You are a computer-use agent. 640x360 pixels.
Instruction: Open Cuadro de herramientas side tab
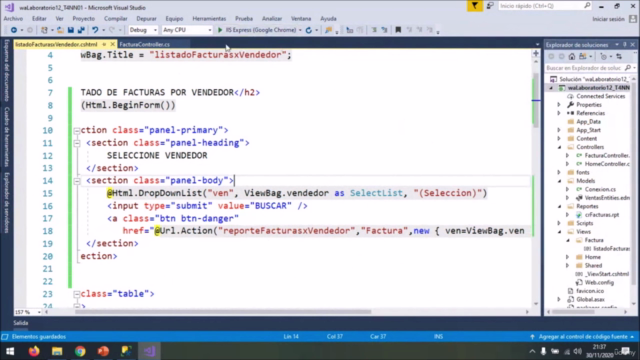[7, 137]
